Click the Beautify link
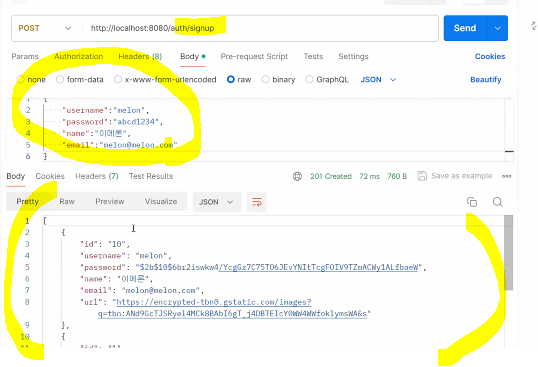538x367 pixels. coord(486,80)
